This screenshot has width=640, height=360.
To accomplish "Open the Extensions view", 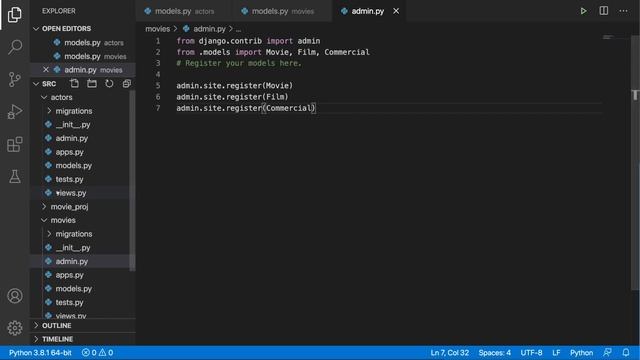I will point(15,144).
